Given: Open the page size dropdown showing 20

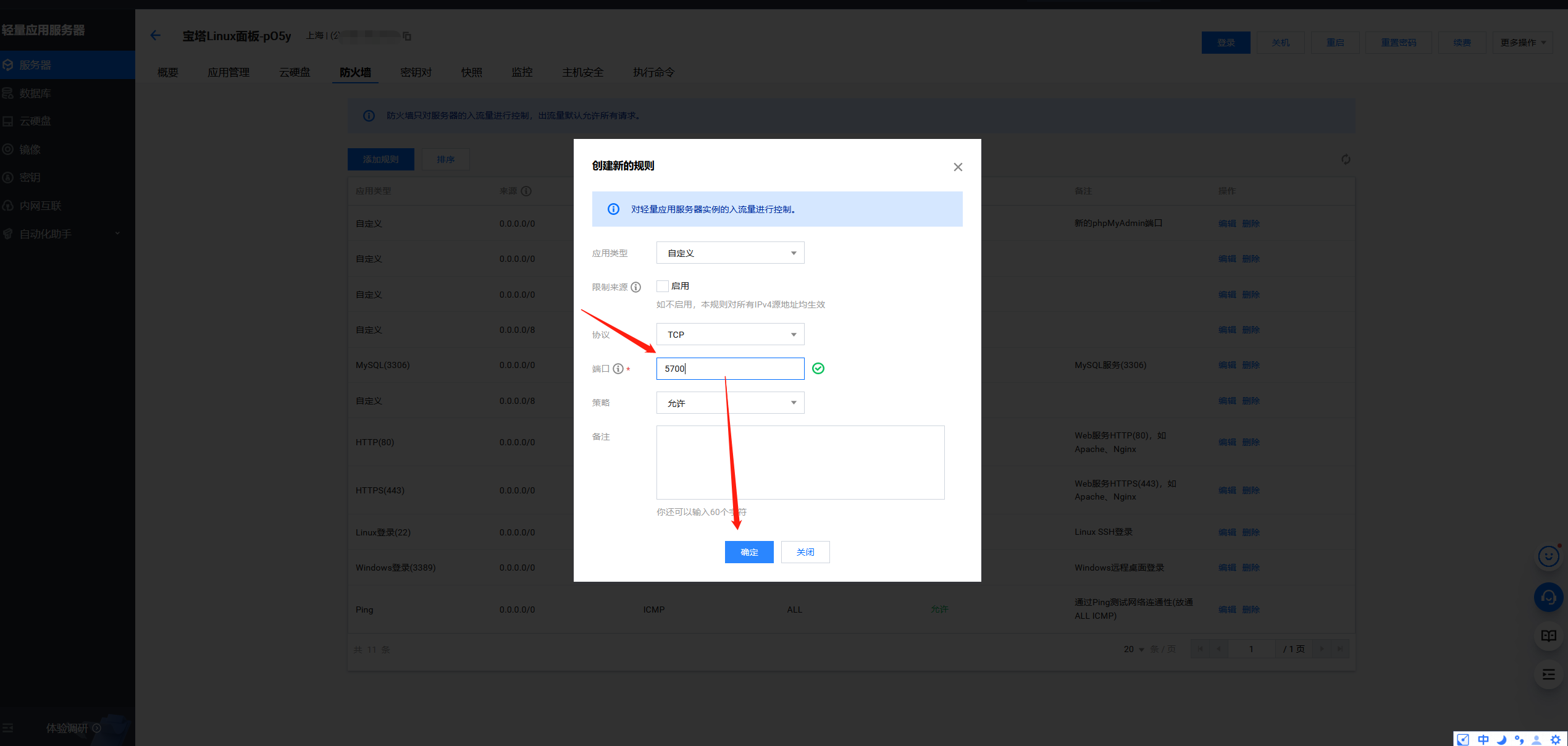Looking at the screenshot, I should [1134, 649].
